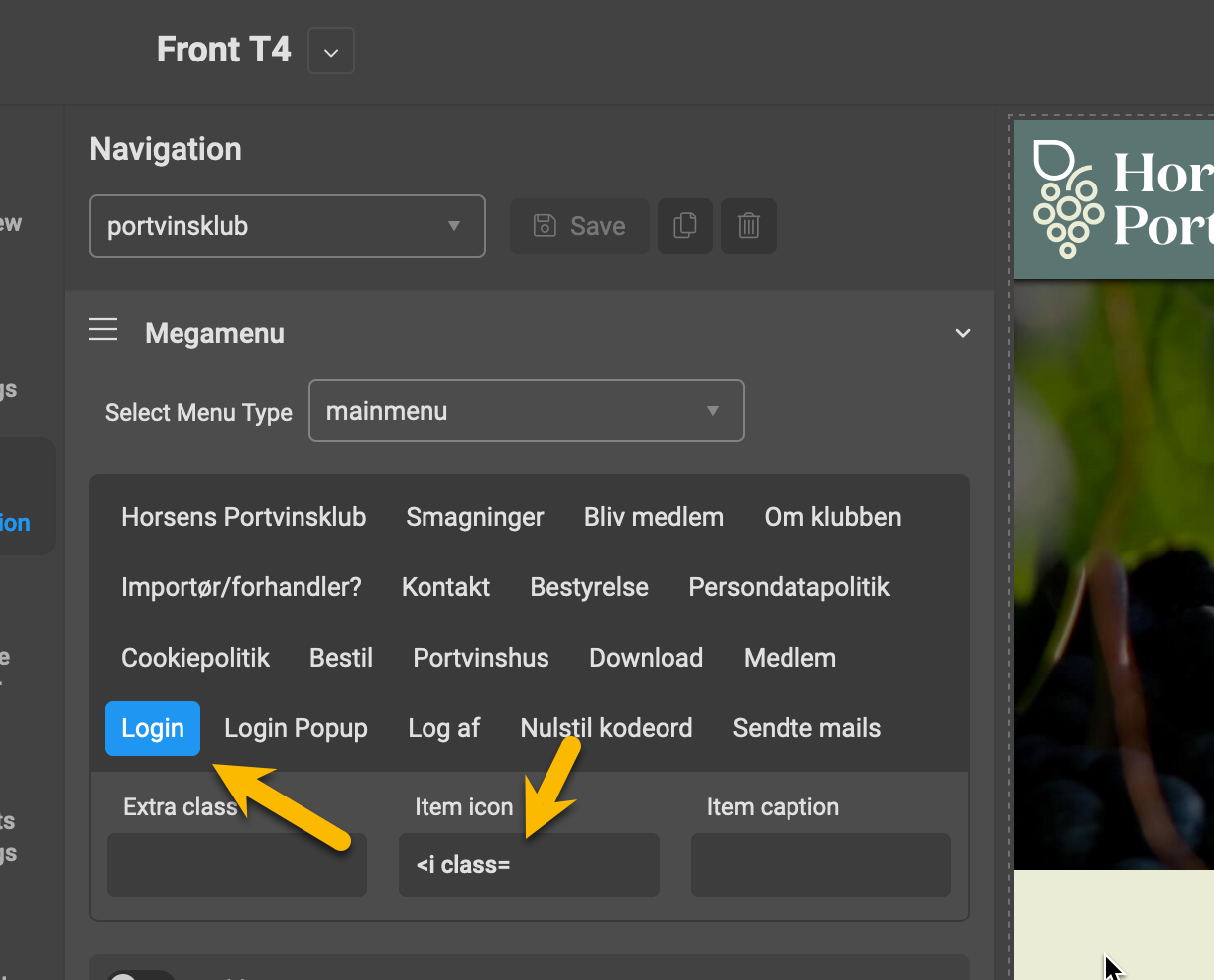Click the trash delete icon
The height and width of the screenshot is (980, 1214).
pos(749,226)
